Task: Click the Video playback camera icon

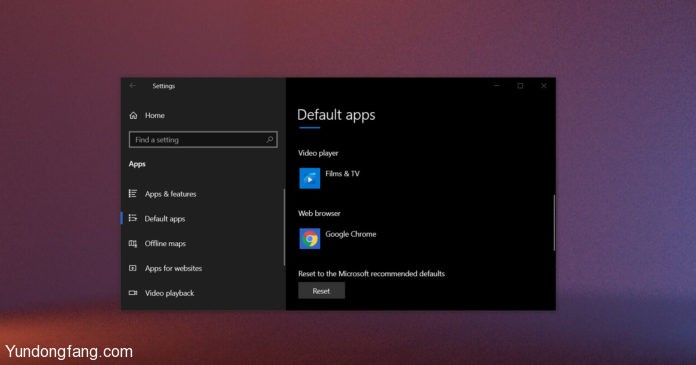Action: (x=133, y=293)
